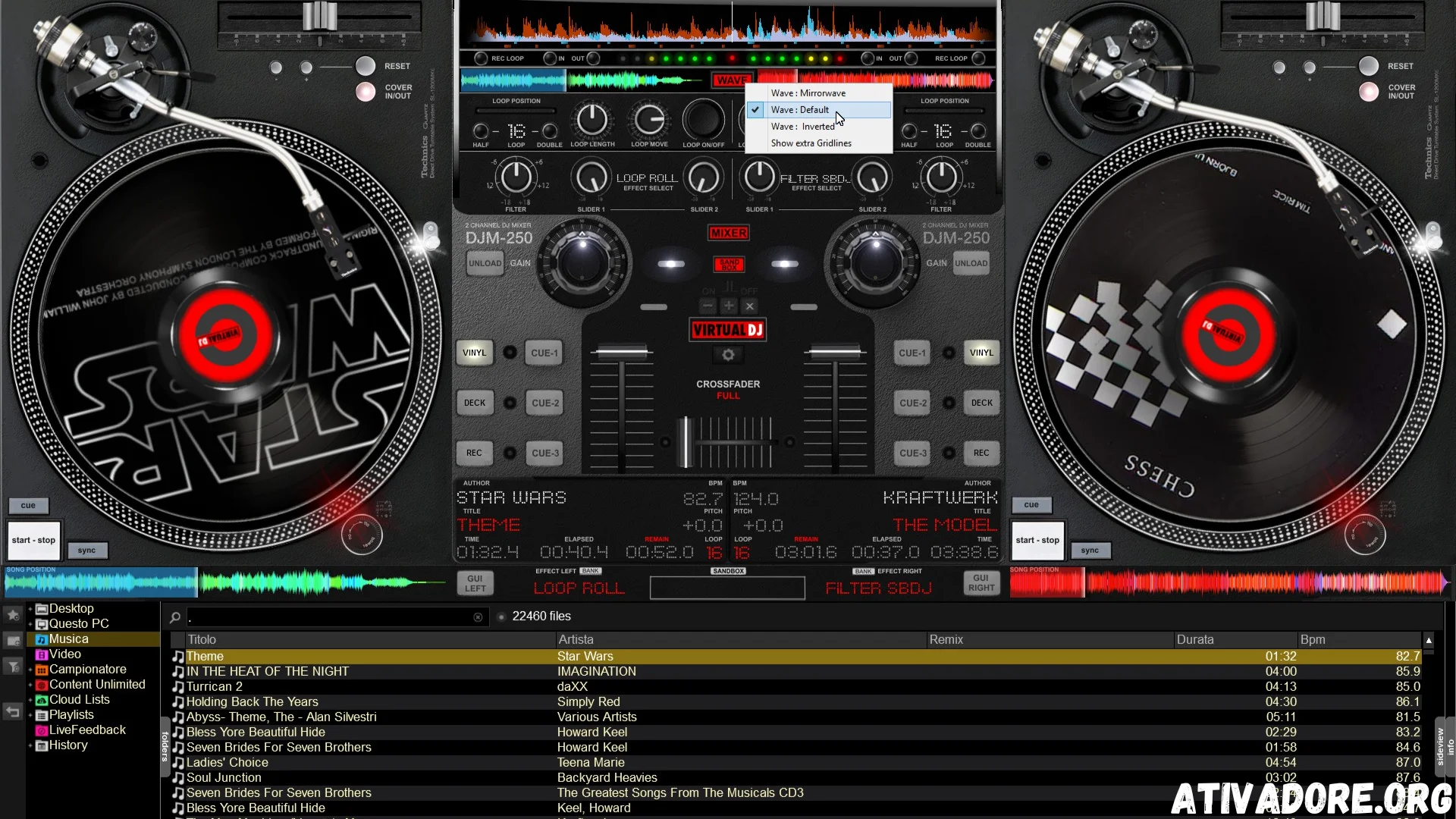This screenshot has width=1456, height=819.
Task: Select Wave : Inverted menu option
Action: [x=818, y=127]
